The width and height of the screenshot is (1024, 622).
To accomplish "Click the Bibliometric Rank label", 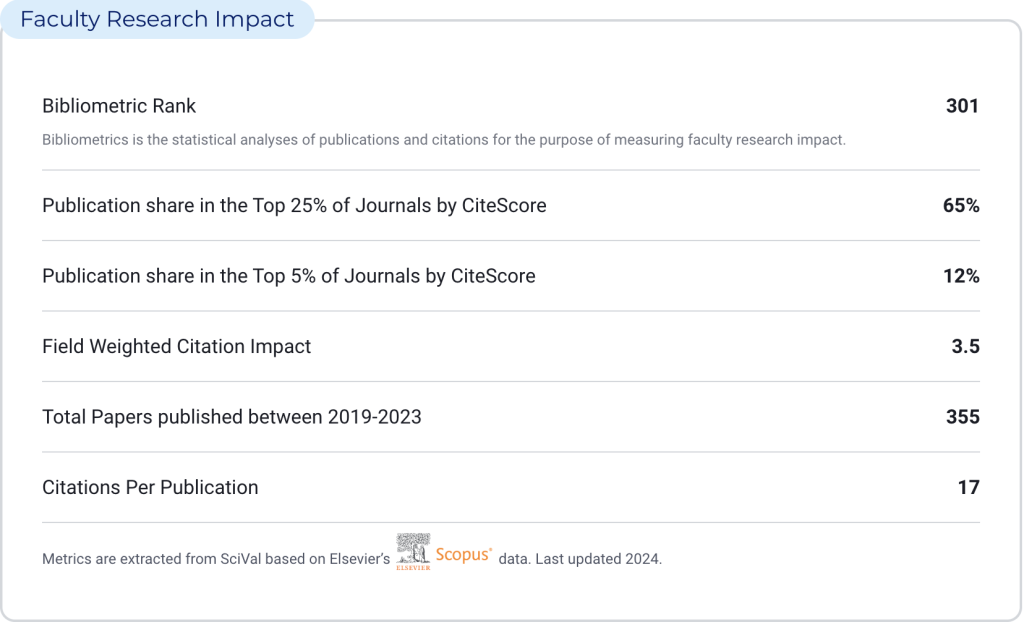I will pos(118,106).
